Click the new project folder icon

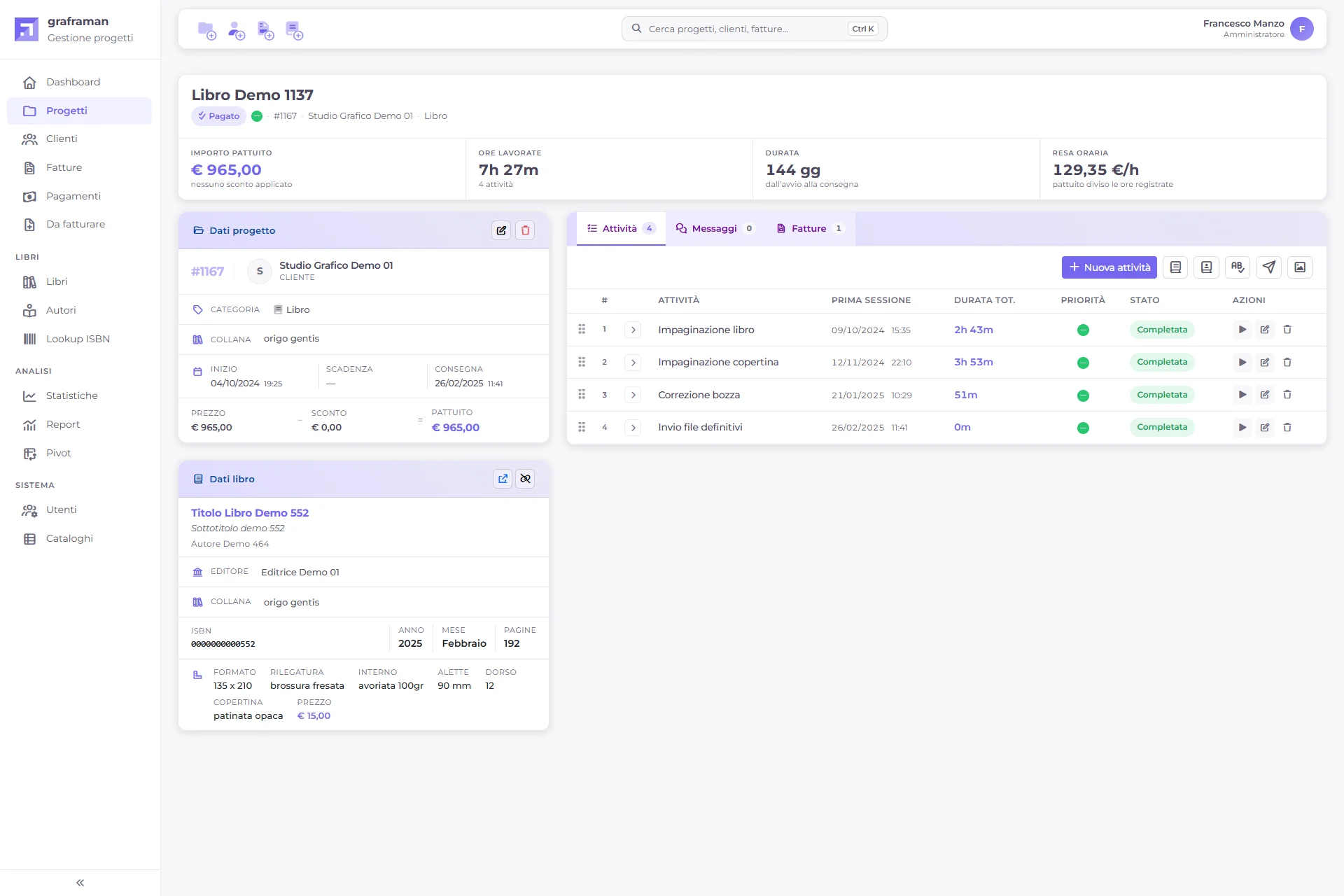(206, 30)
